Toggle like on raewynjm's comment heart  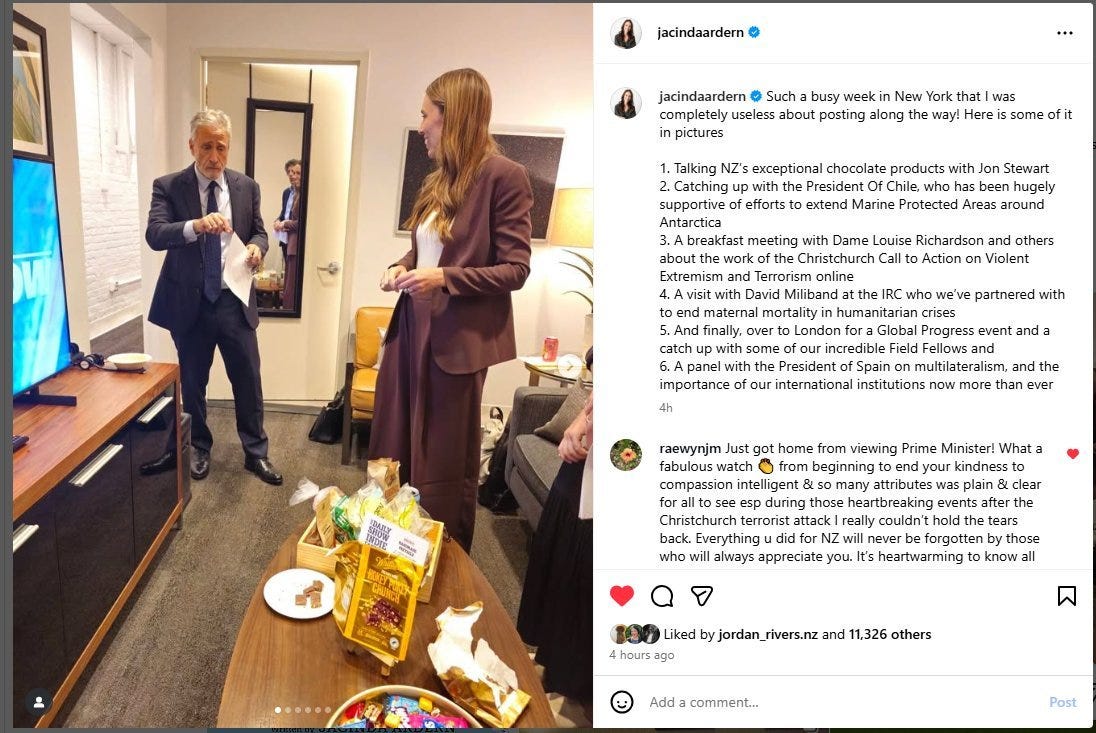coord(1072,453)
